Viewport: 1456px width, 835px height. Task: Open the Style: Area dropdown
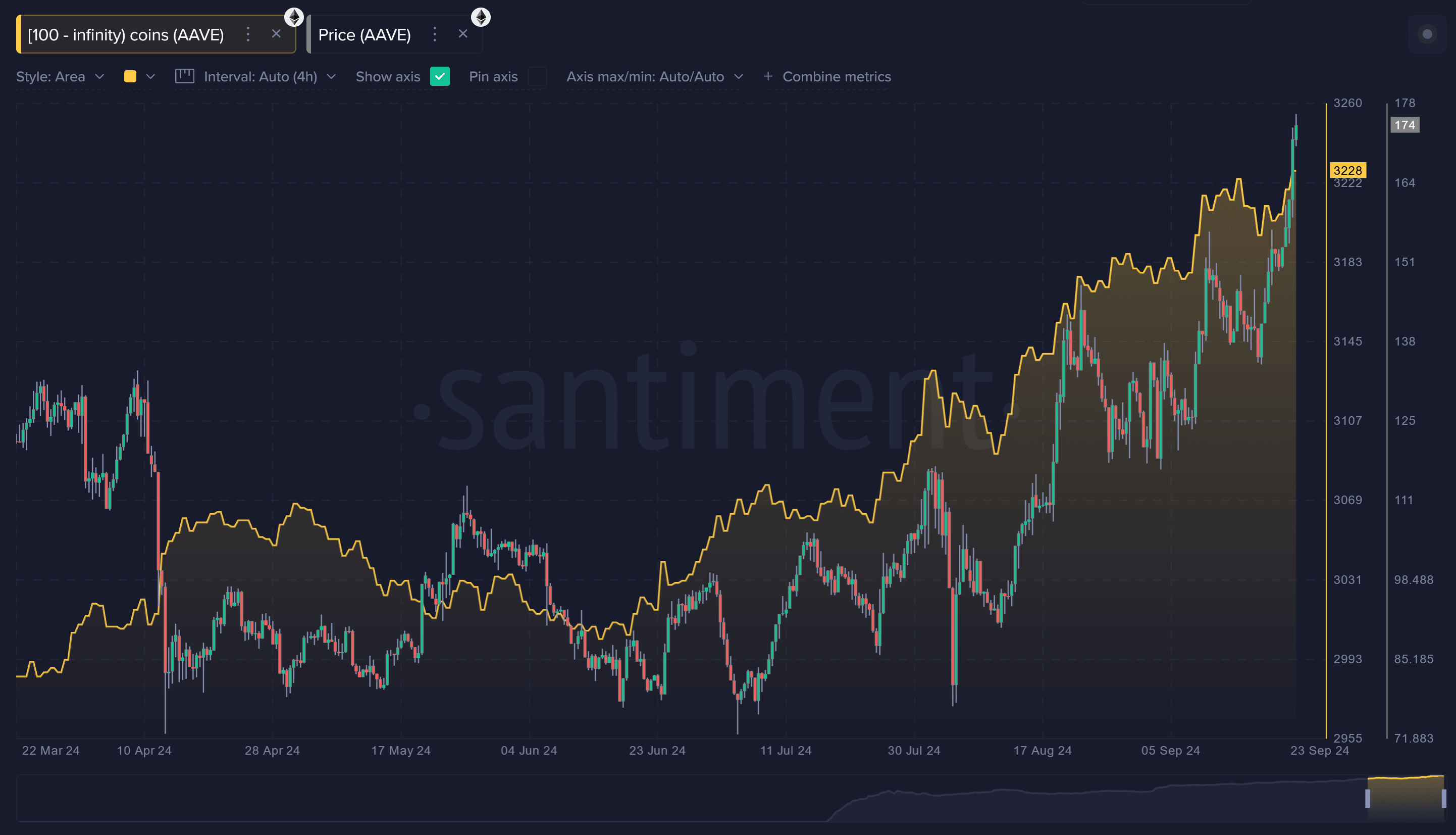pyautogui.click(x=60, y=77)
